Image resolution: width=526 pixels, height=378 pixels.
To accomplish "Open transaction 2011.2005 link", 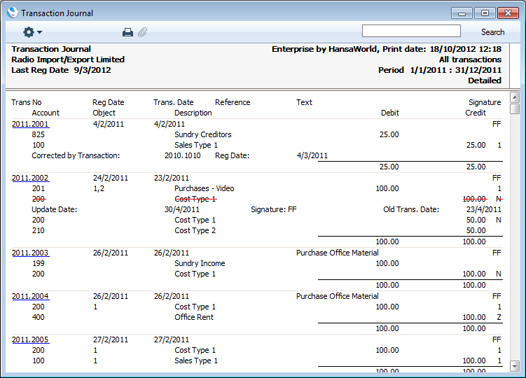I will [x=30, y=339].
